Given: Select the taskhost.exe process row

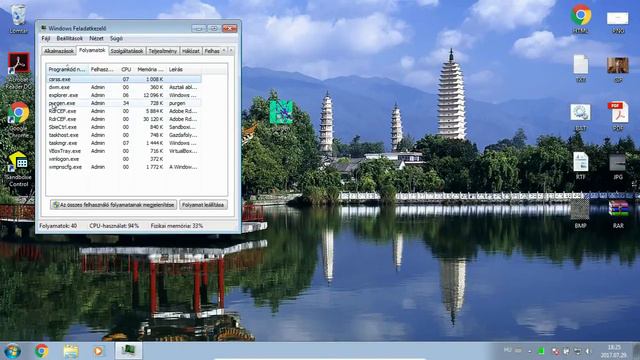Looking at the screenshot, I should point(124,135).
